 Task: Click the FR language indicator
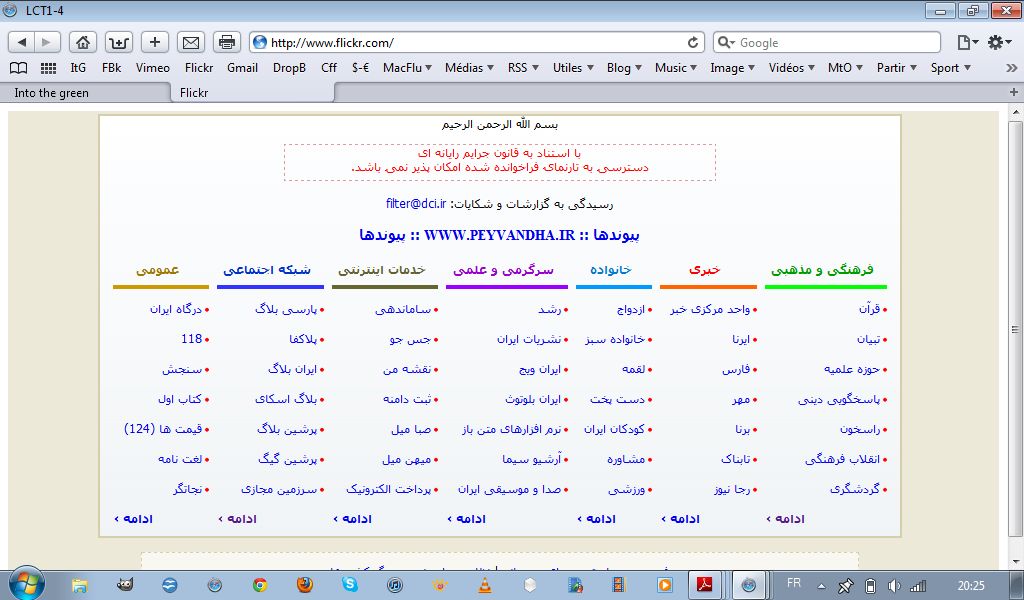[x=793, y=583]
